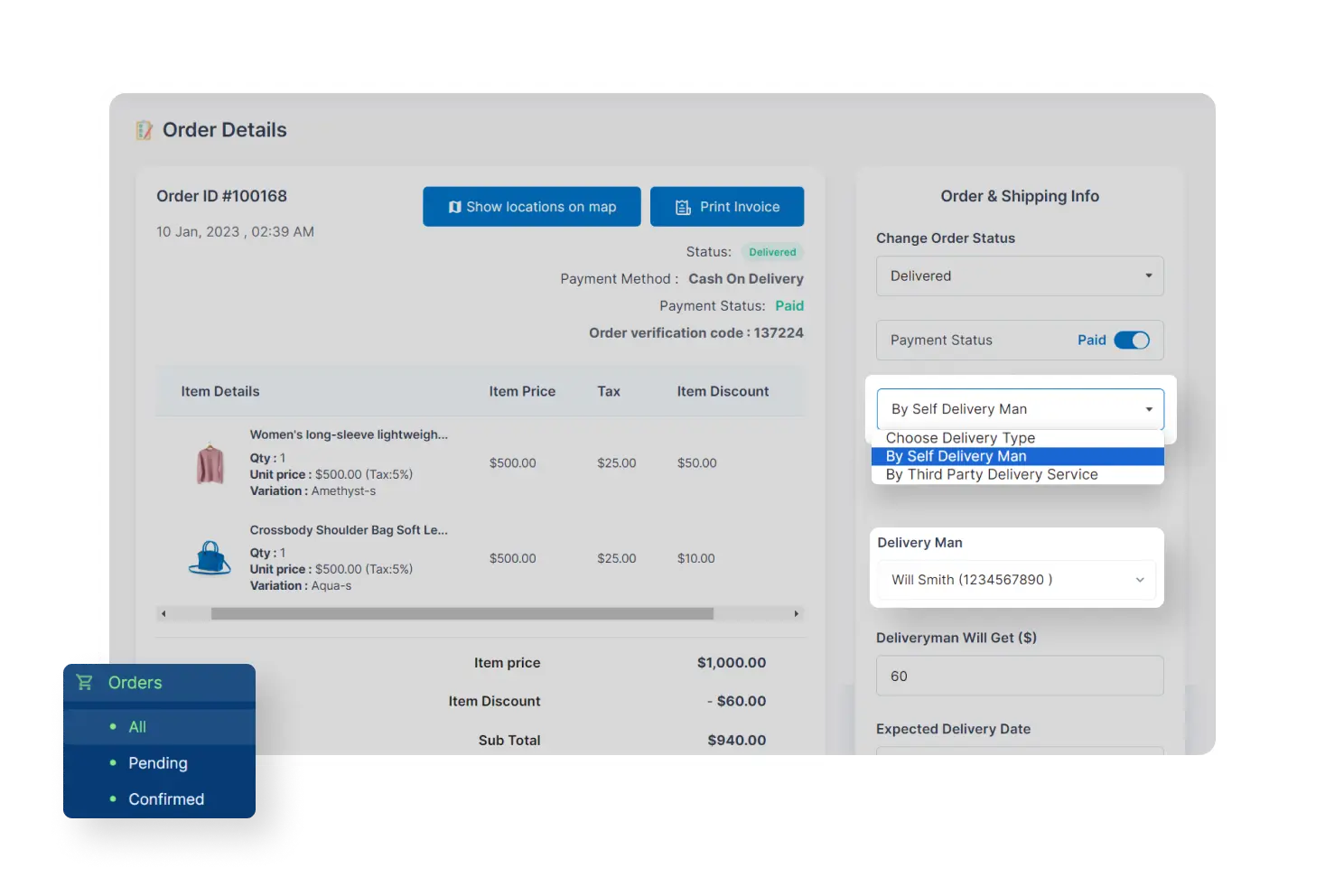Click the left scroll arrow of the item table

tap(164, 613)
